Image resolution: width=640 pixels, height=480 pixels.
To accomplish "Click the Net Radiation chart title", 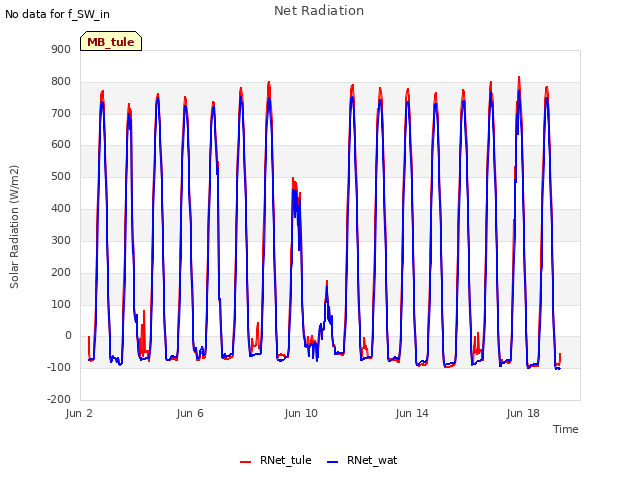I will (x=319, y=11).
